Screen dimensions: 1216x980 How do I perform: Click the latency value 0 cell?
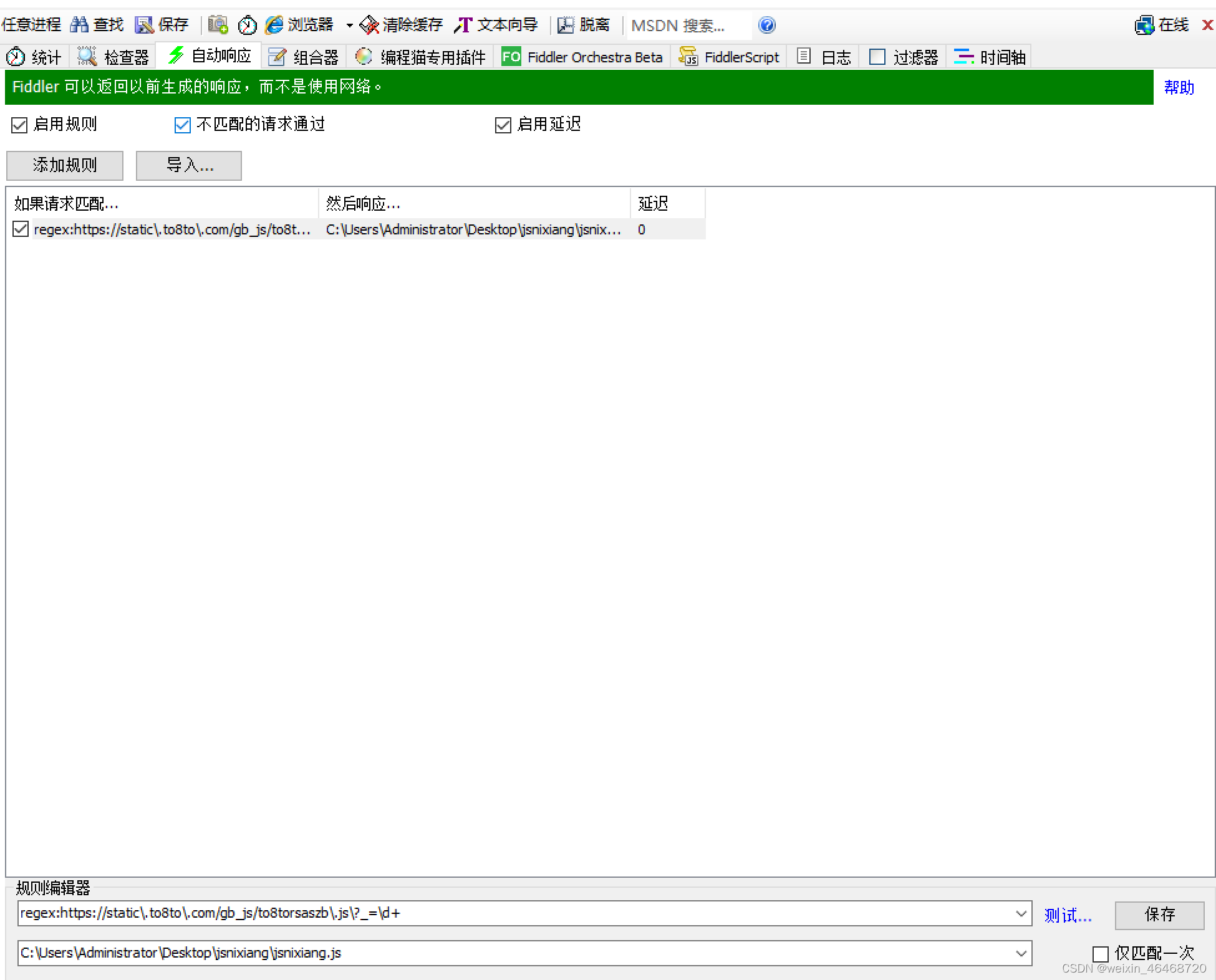coord(642,229)
